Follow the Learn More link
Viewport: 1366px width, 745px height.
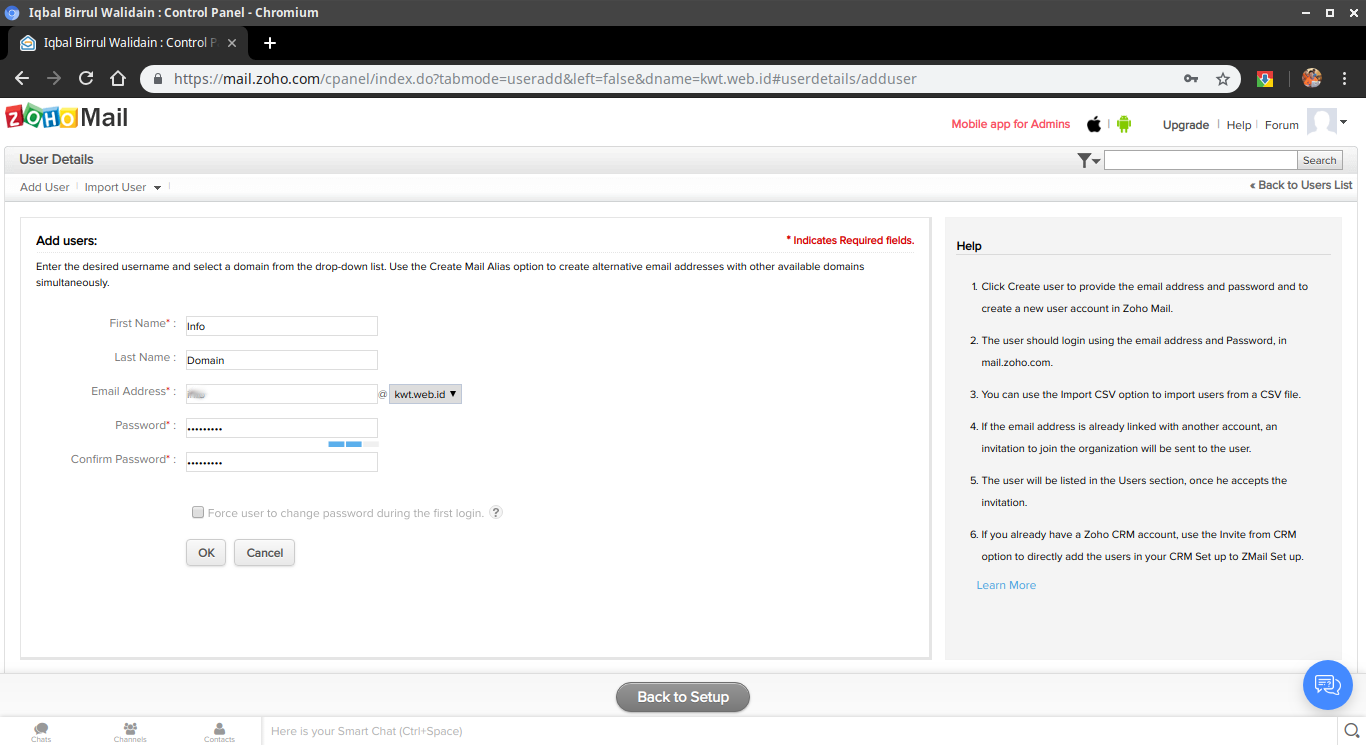(x=1006, y=585)
